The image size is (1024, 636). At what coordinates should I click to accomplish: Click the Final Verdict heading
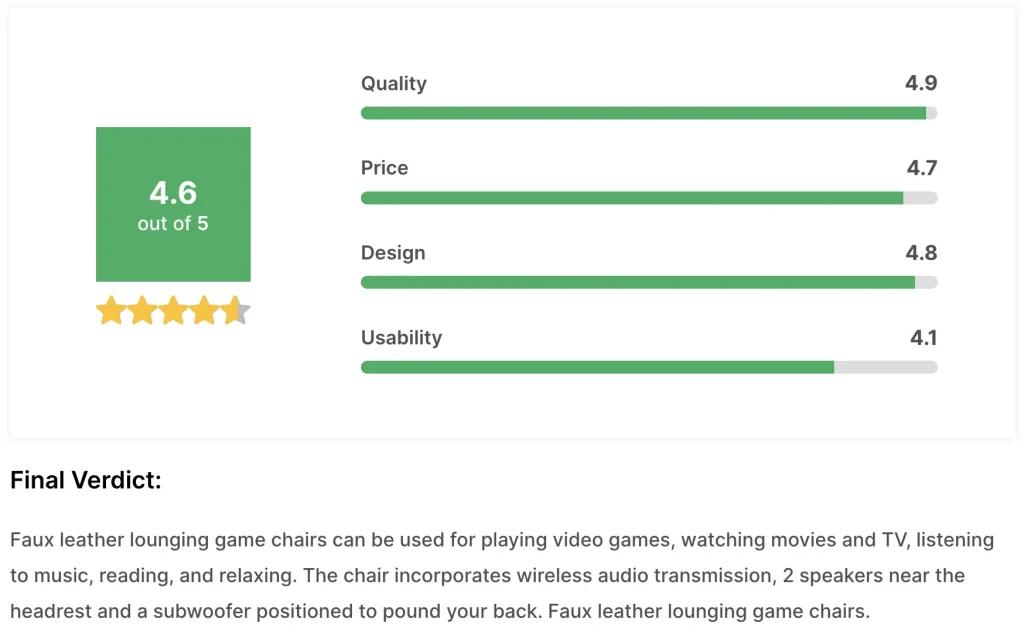tap(86, 480)
